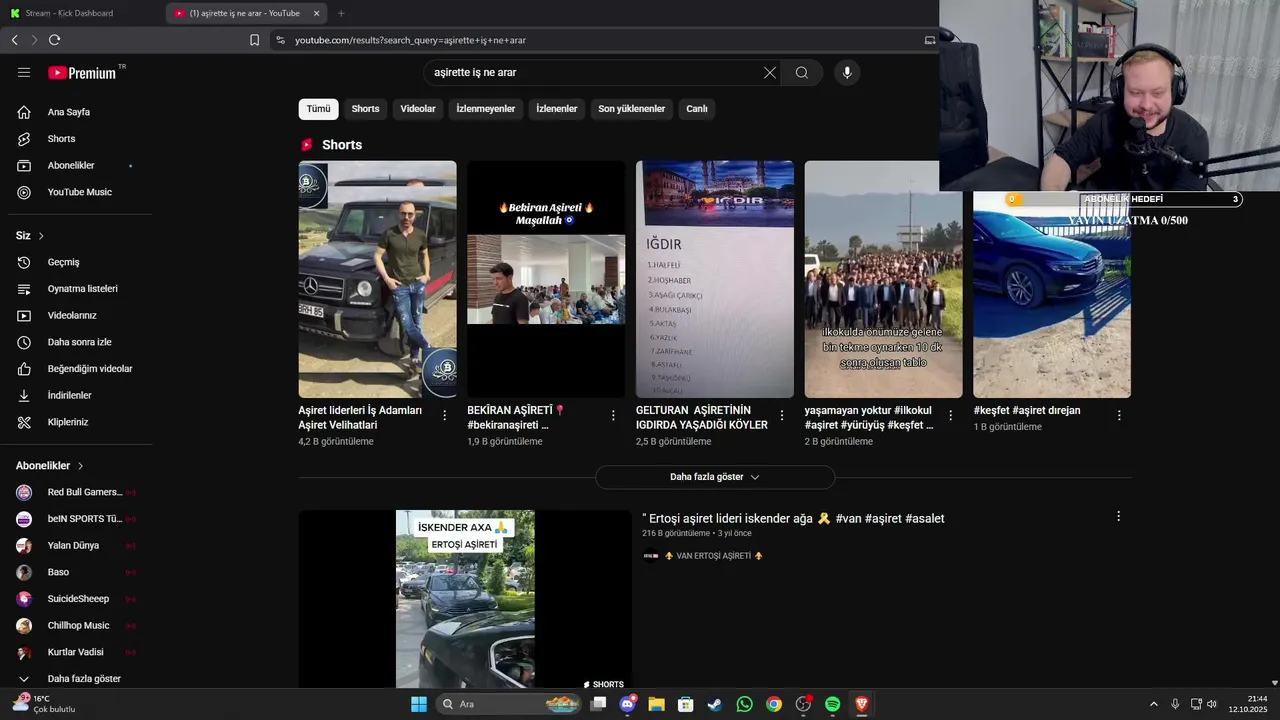The height and width of the screenshot is (720, 1280).
Task: Focus the YouTube search input field
Action: point(595,72)
